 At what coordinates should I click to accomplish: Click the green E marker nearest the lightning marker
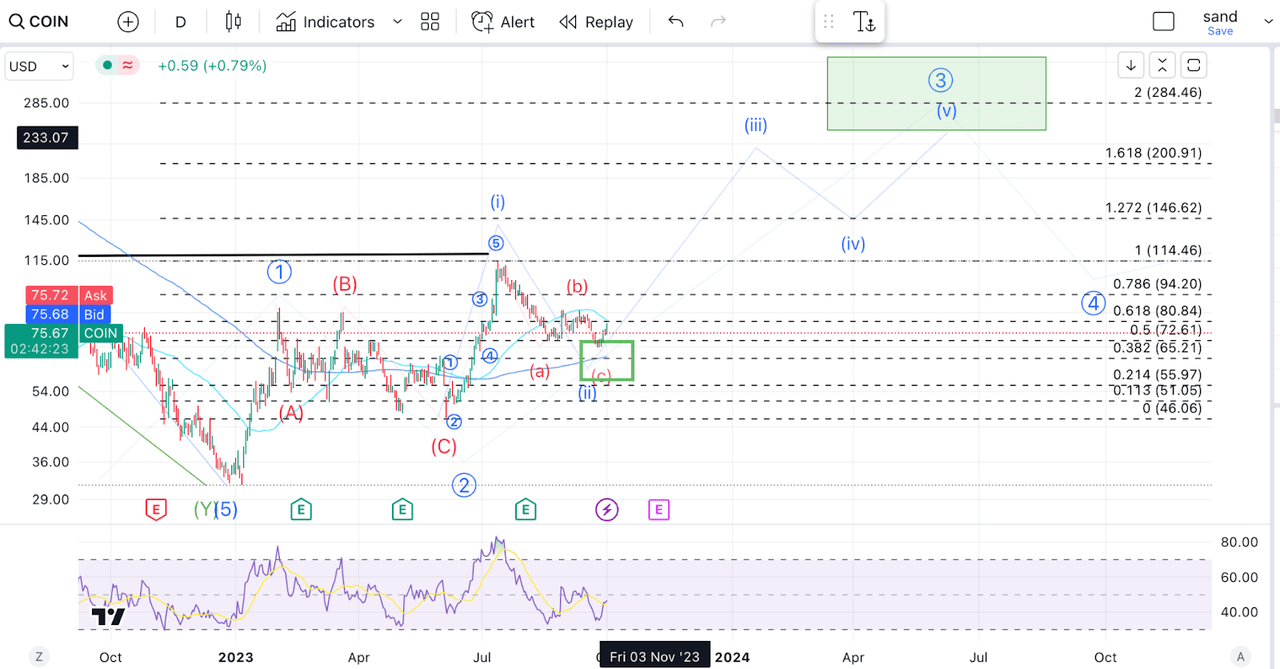coord(525,510)
